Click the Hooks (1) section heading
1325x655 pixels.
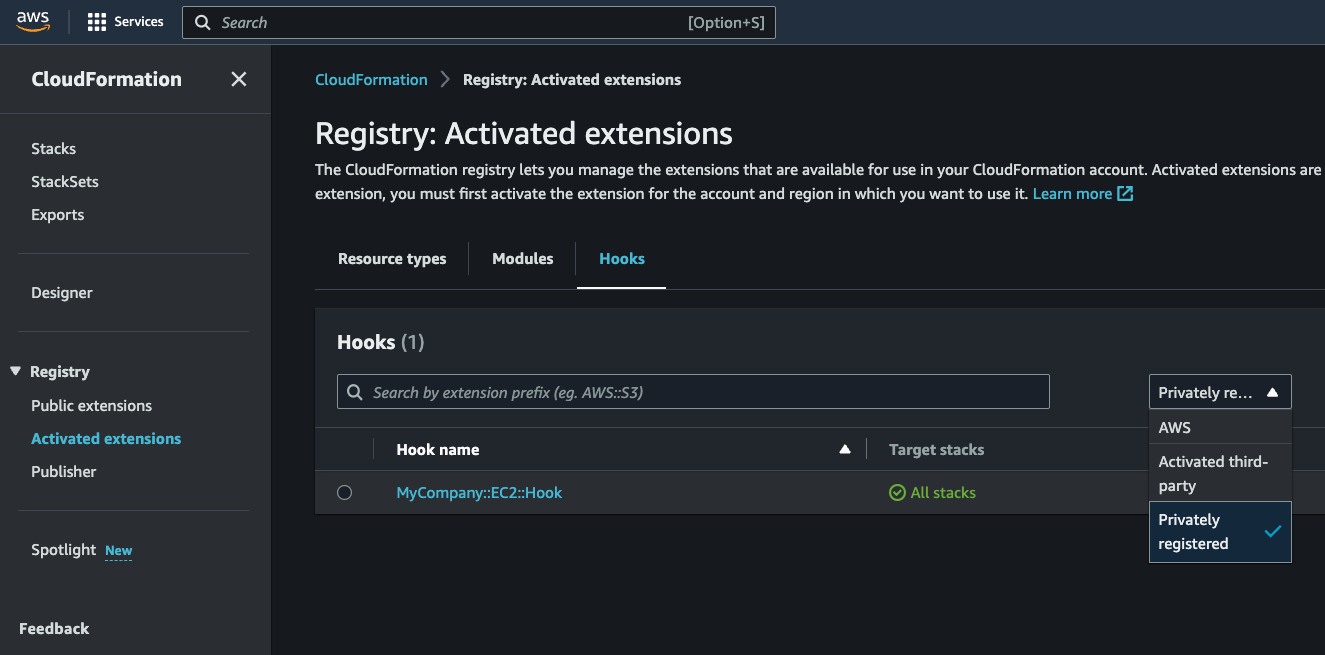coord(381,342)
